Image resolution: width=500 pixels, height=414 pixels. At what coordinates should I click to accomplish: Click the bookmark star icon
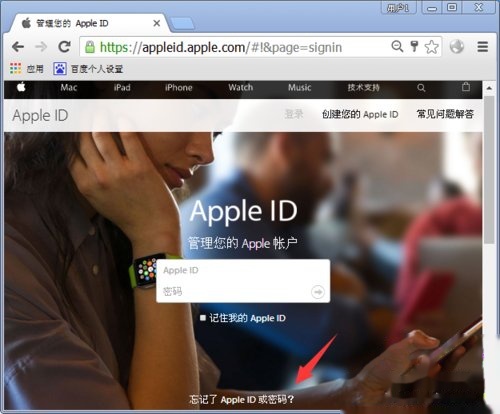(431, 47)
